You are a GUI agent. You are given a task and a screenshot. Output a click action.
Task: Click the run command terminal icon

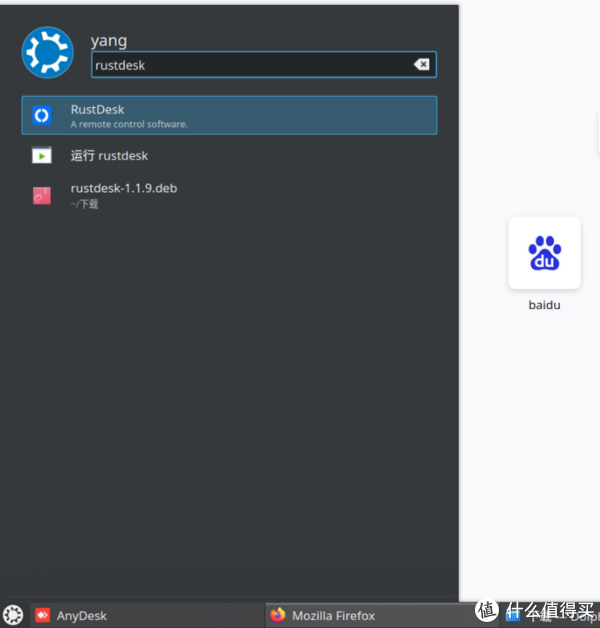coord(42,155)
